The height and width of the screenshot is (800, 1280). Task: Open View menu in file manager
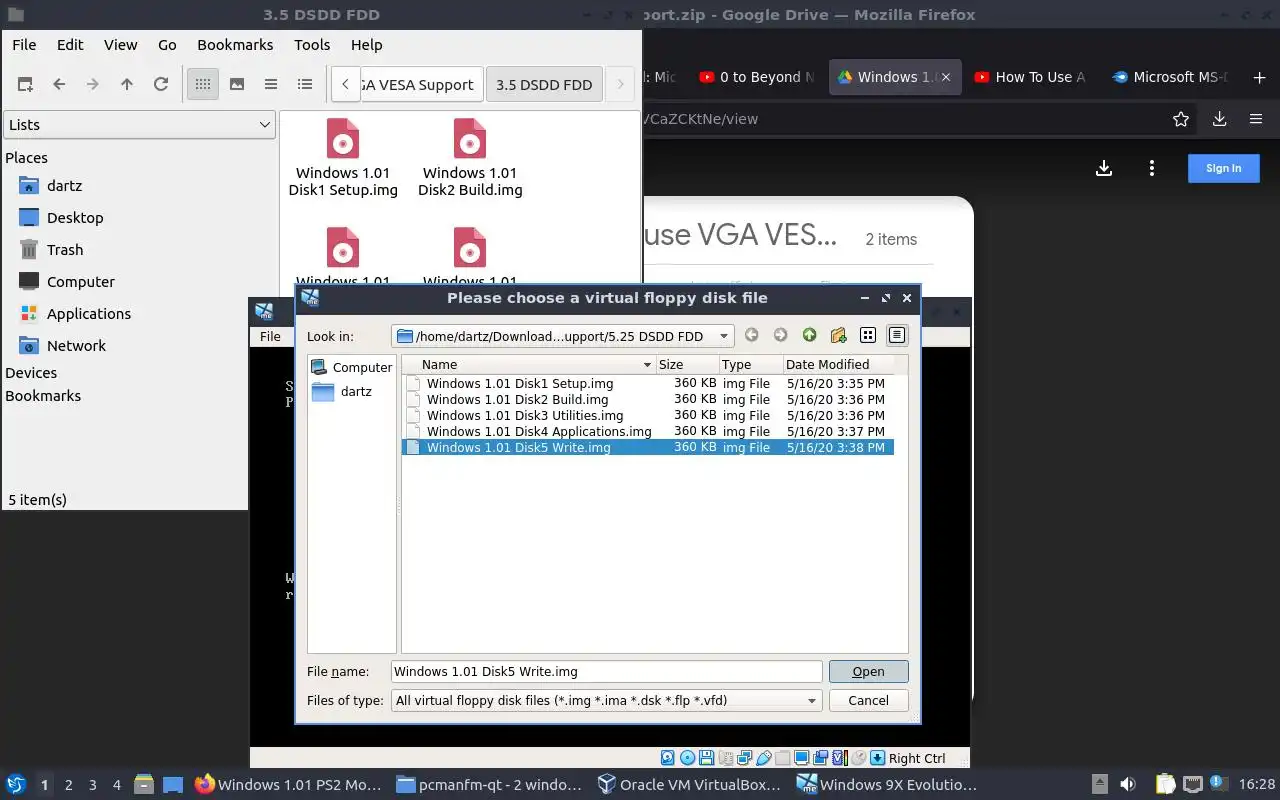coord(120,45)
